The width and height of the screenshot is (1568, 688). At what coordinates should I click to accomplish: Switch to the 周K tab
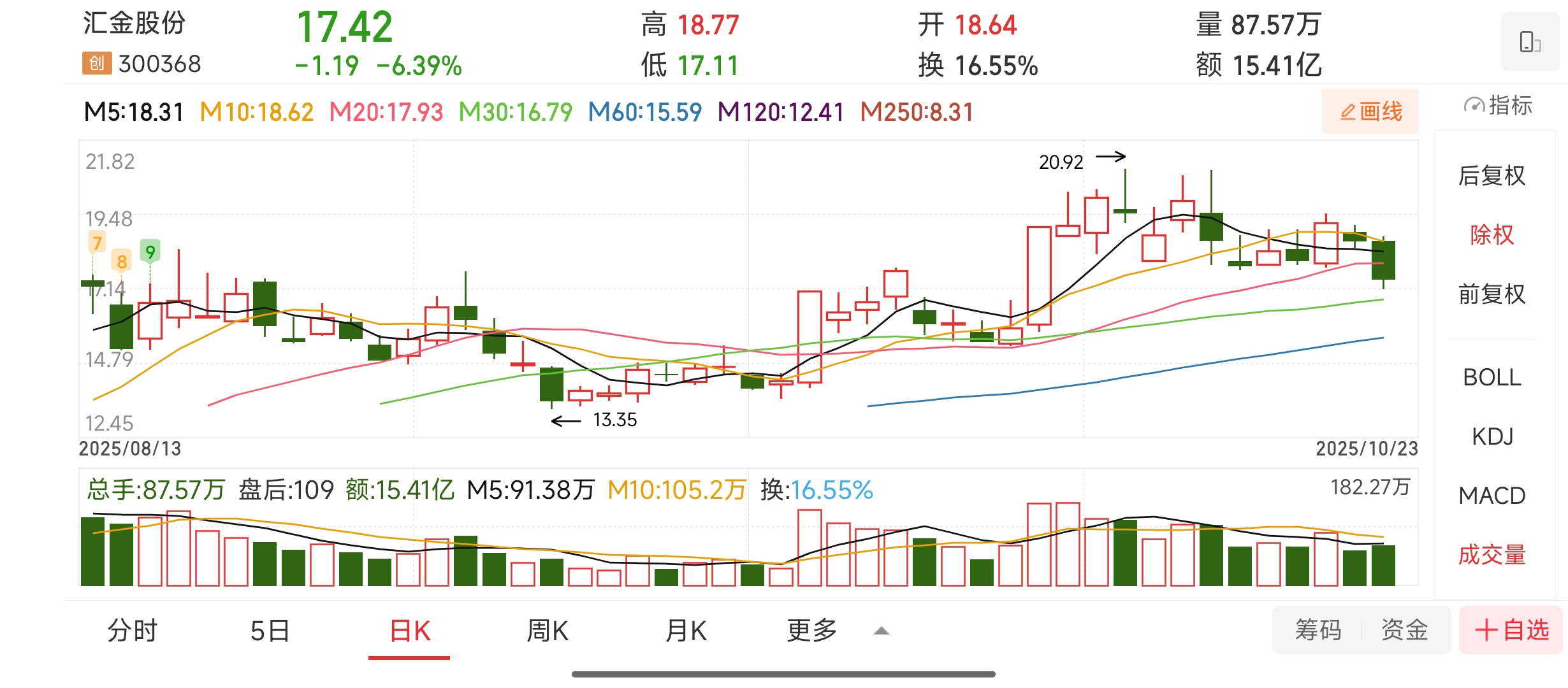[547, 631]
